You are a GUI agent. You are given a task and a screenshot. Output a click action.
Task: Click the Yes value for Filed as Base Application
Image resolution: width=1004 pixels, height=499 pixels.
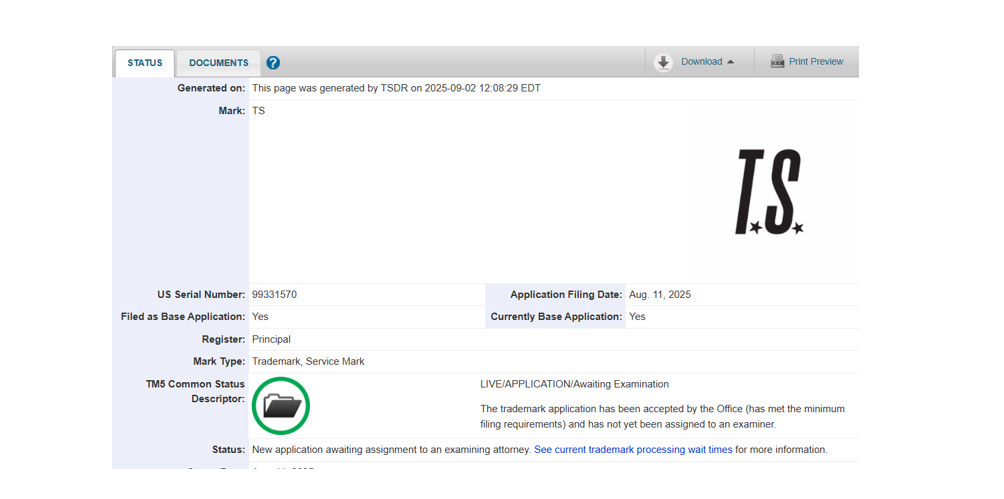tap(260, 317)
